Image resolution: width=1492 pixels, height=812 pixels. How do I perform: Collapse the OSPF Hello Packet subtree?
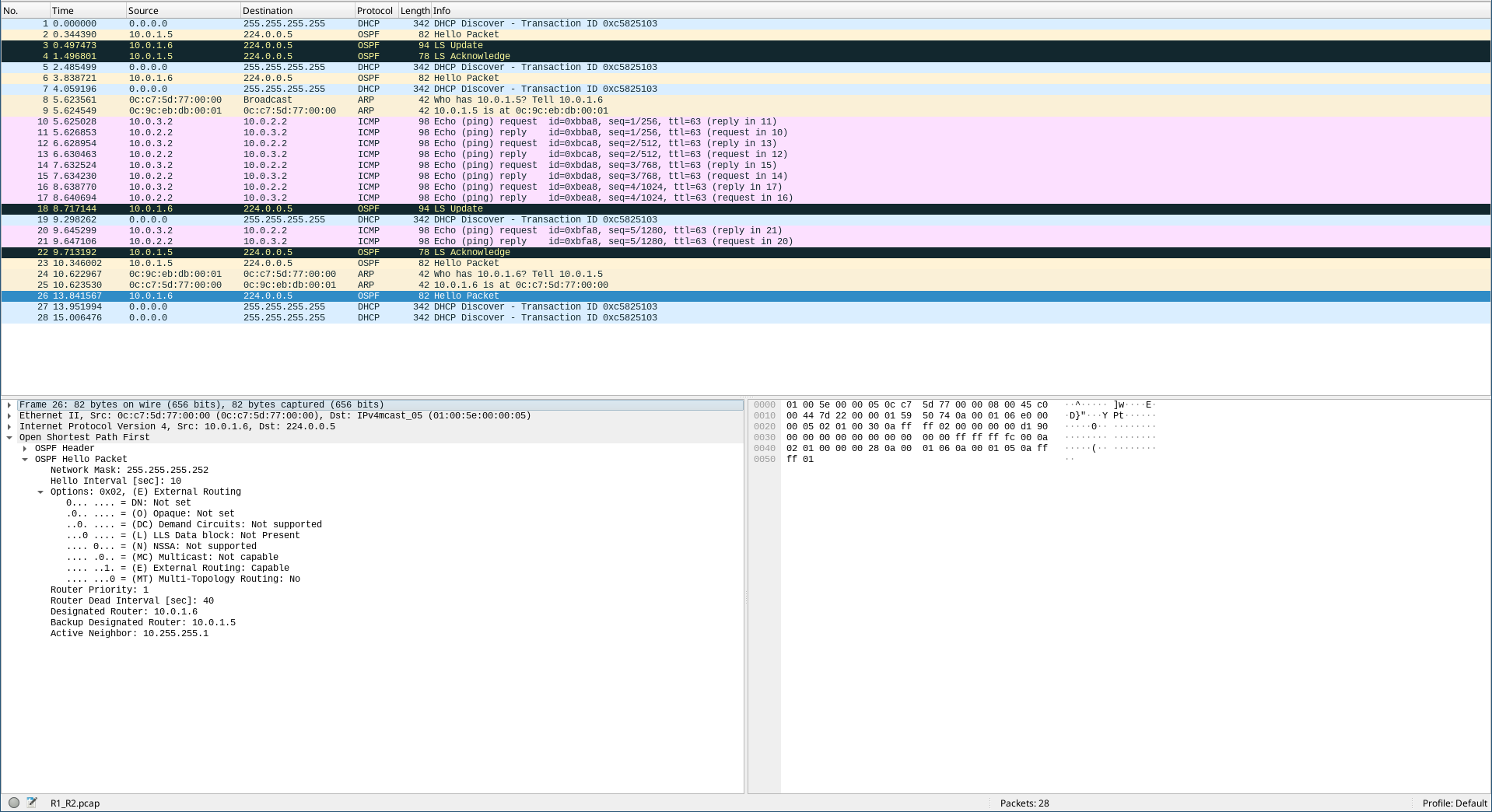click(25, 460)
